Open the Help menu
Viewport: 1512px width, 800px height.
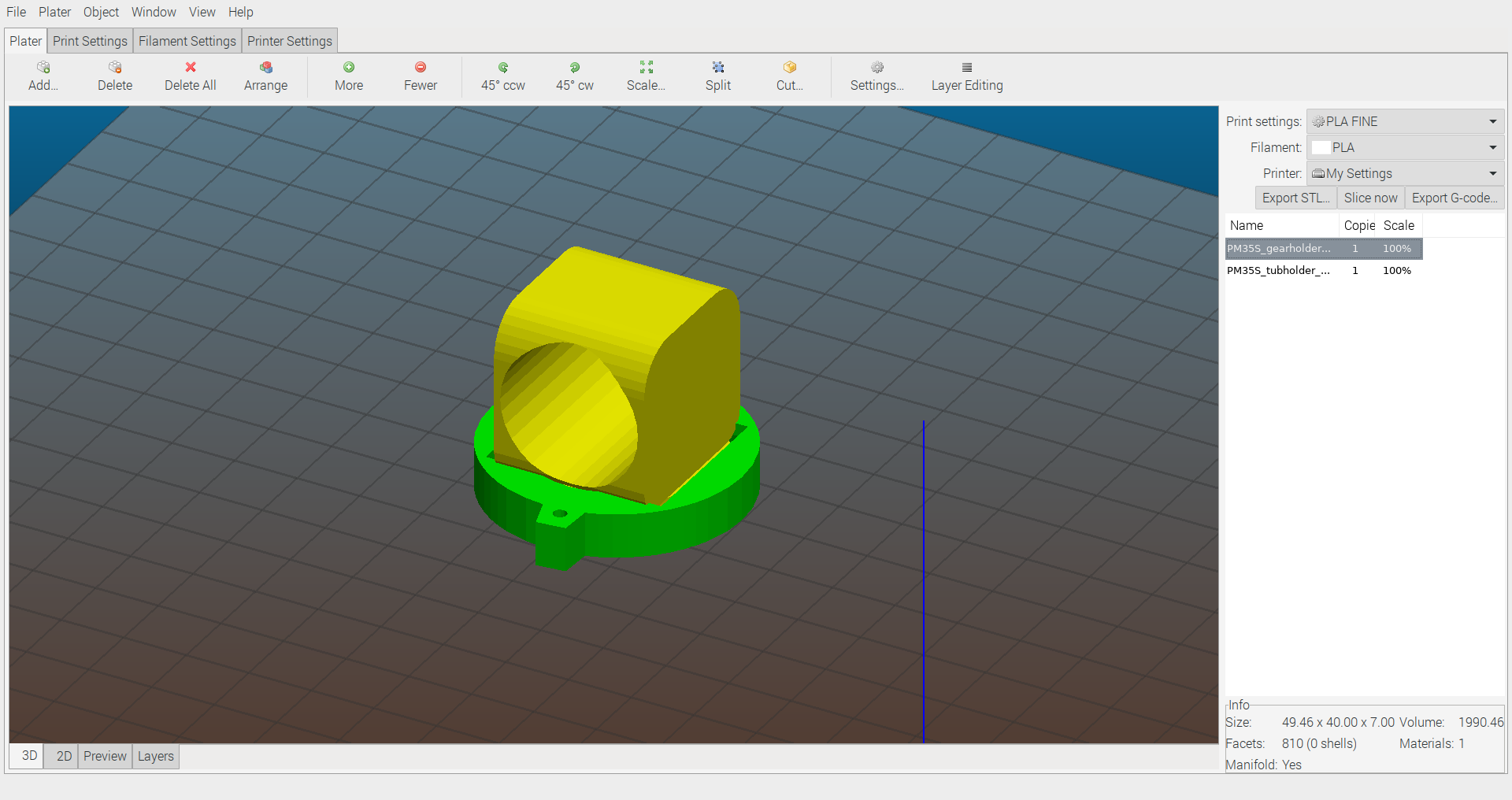pos(241,12)
